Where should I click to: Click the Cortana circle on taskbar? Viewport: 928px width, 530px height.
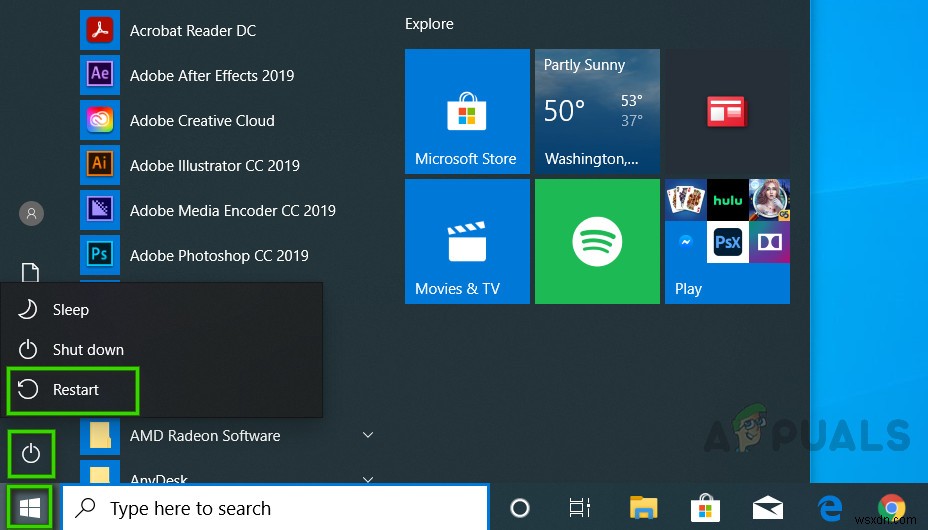[x=520, y=508]
